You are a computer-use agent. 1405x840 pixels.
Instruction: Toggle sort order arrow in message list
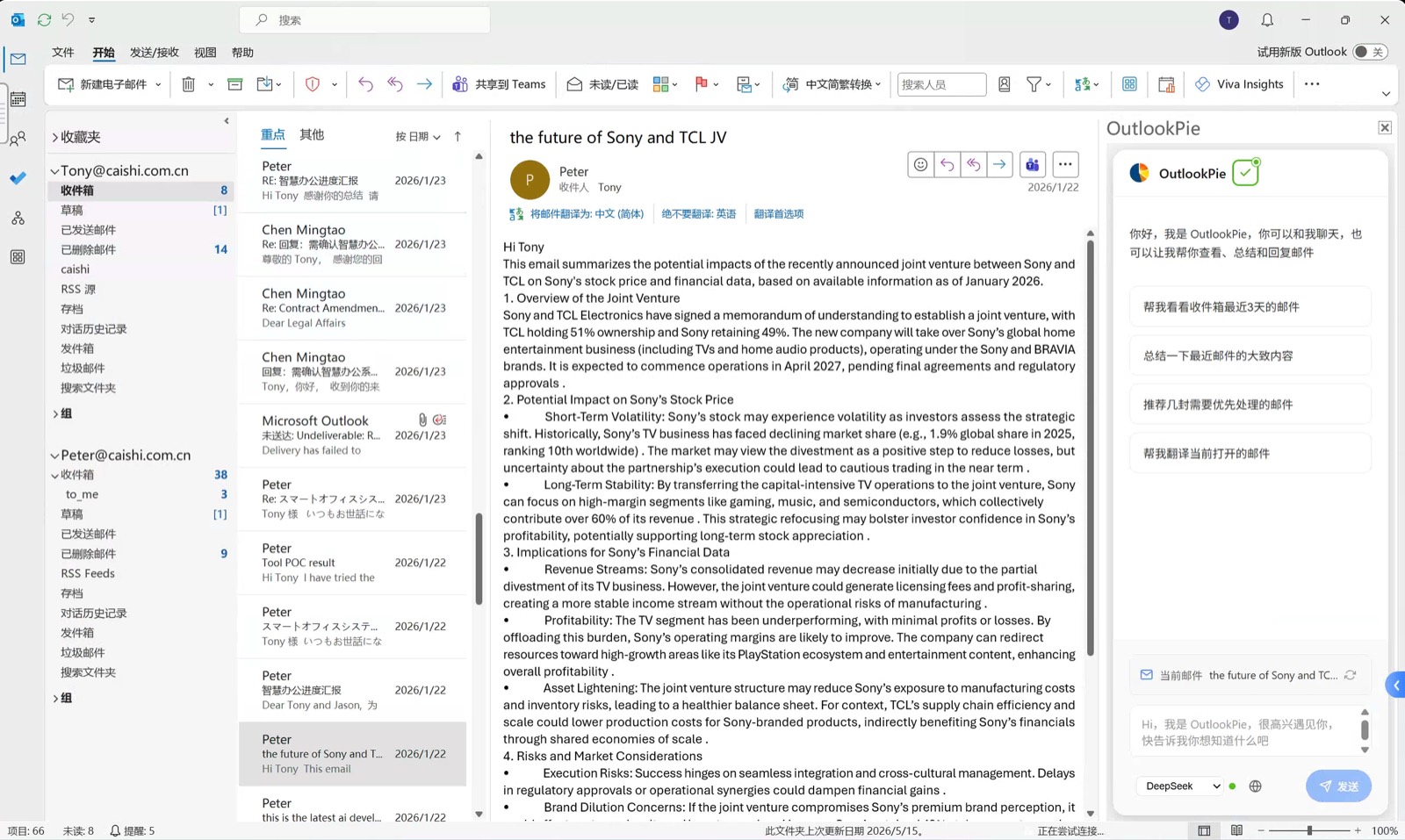pos(458,136)
